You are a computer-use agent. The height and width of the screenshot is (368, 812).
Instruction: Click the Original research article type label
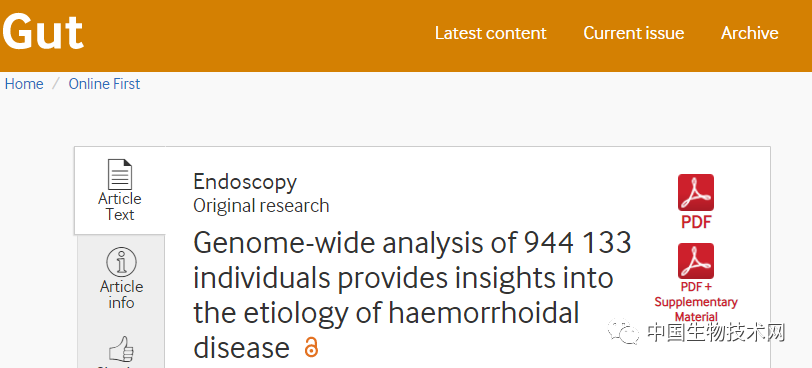261,205
